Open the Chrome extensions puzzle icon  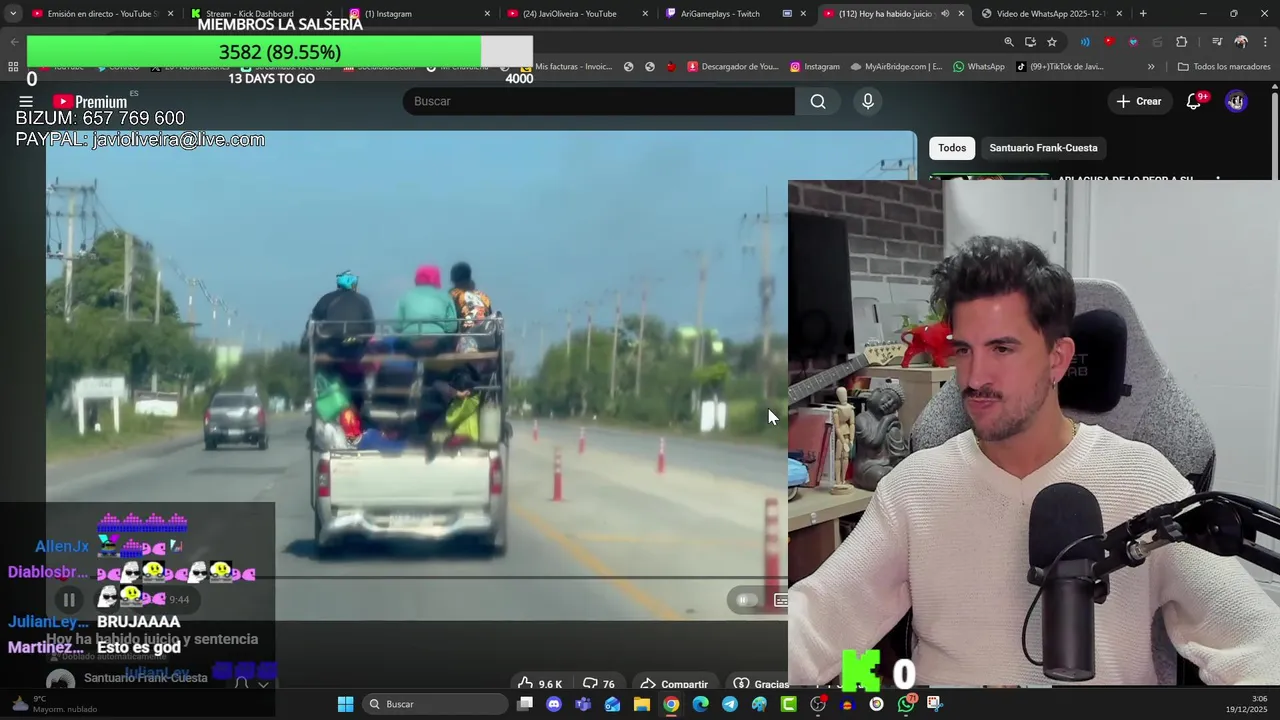(x=1182, y=42)
